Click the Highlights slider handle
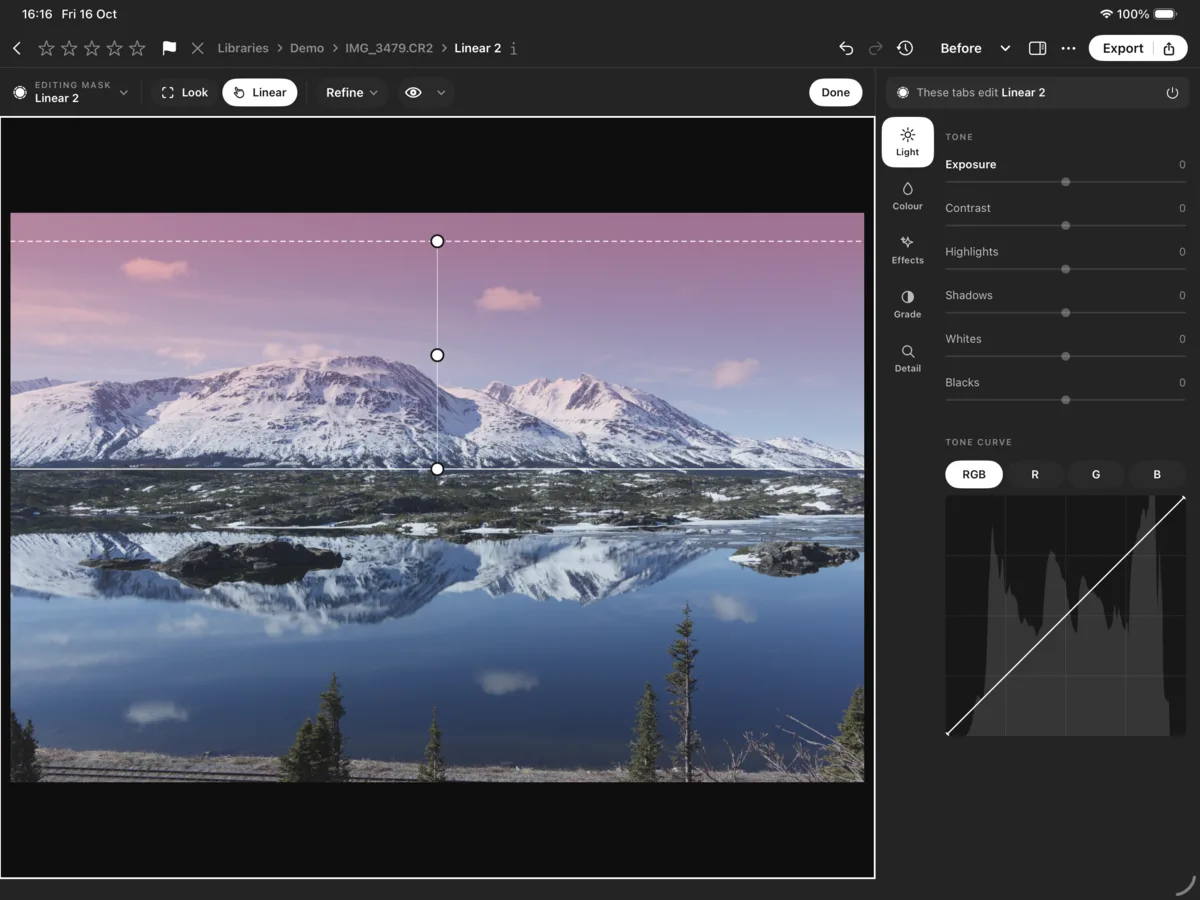Image resolution: width=1200 pixels, height=900 pixels. tap(1066, 269)
